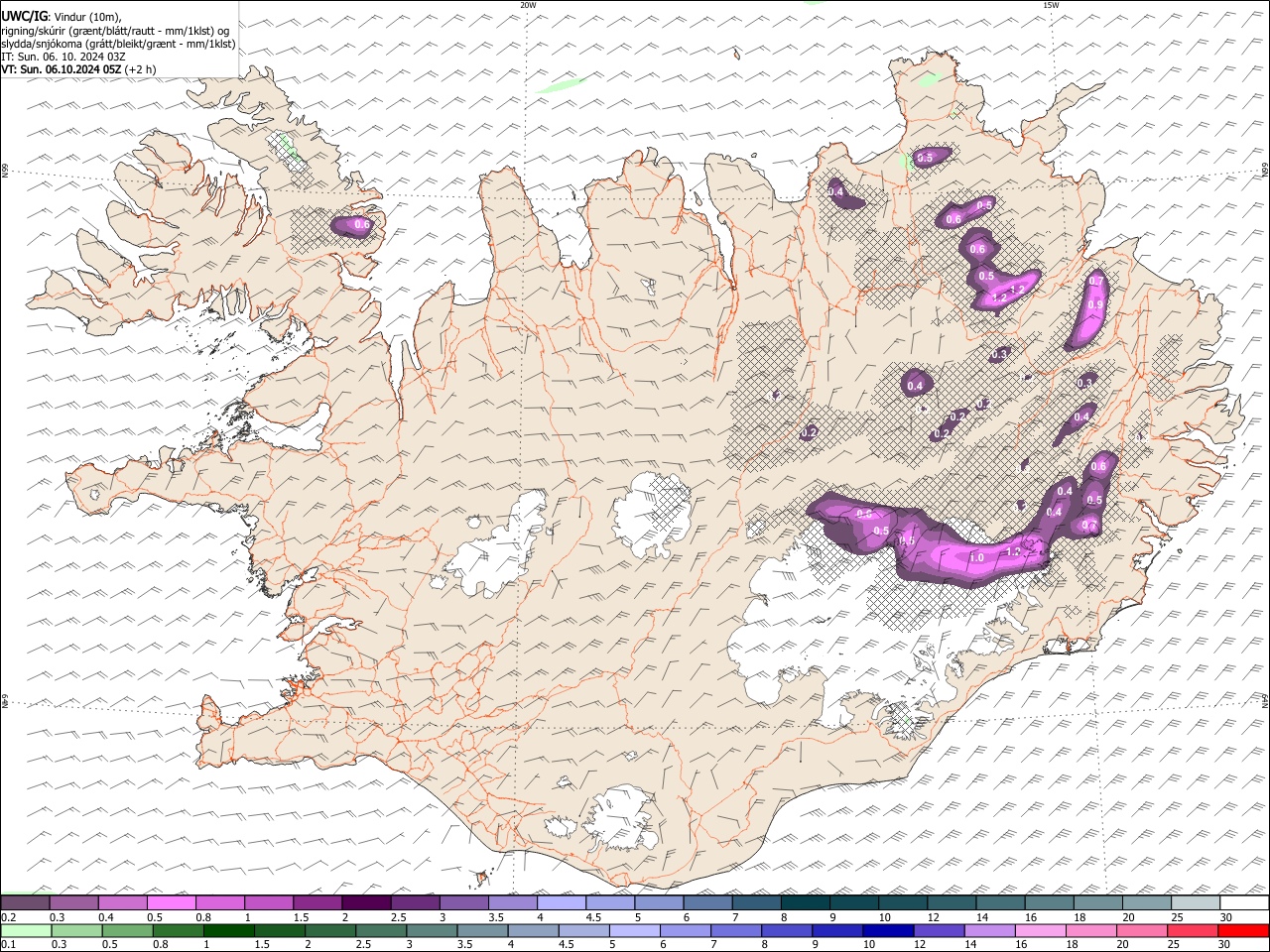Click the 'rigning/skúrir' legend description line
Viewport: 1270px width, 952px height.
coord(116,30)
